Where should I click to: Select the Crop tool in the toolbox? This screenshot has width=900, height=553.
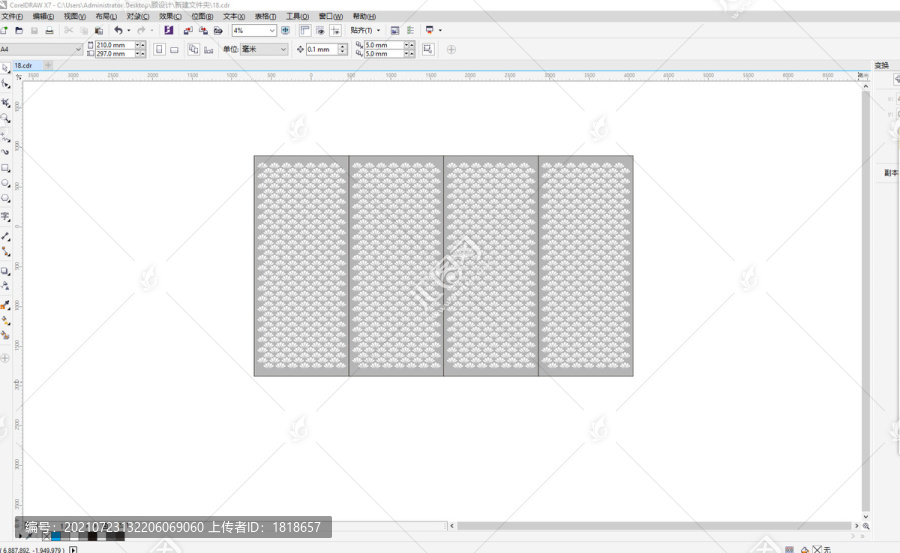[5, 102]
